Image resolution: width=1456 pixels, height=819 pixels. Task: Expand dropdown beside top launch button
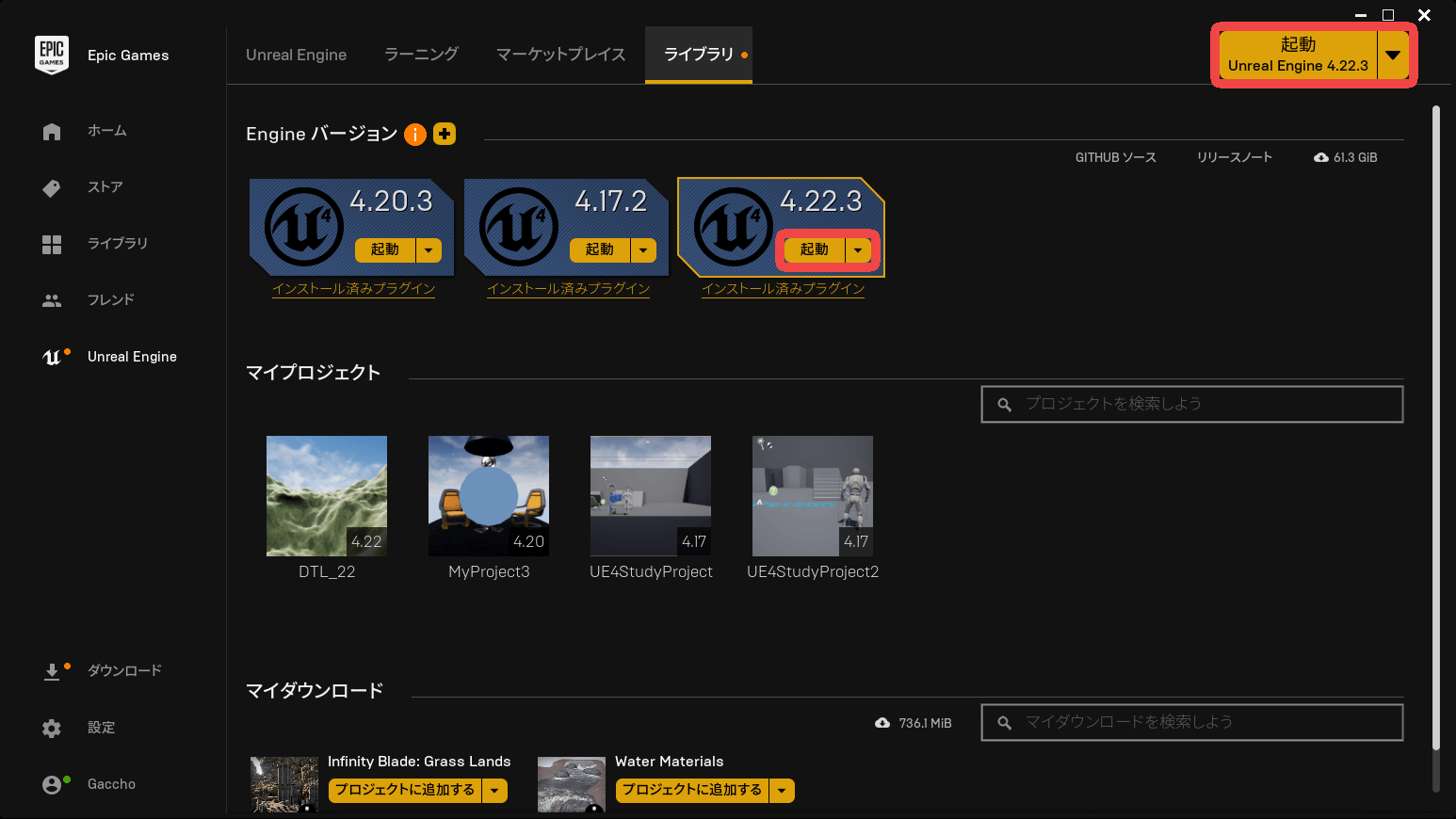pyautogui.click(x=1393, y=56)
